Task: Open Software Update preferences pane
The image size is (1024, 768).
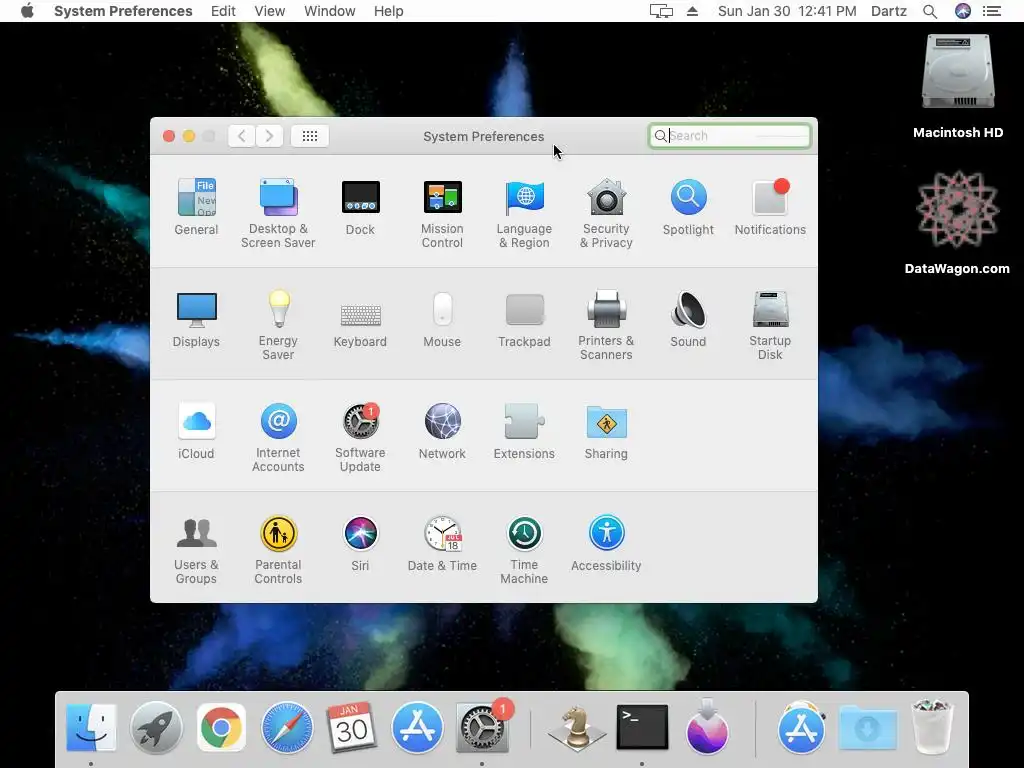Action: pyautogui.click(x=360, y=437)
